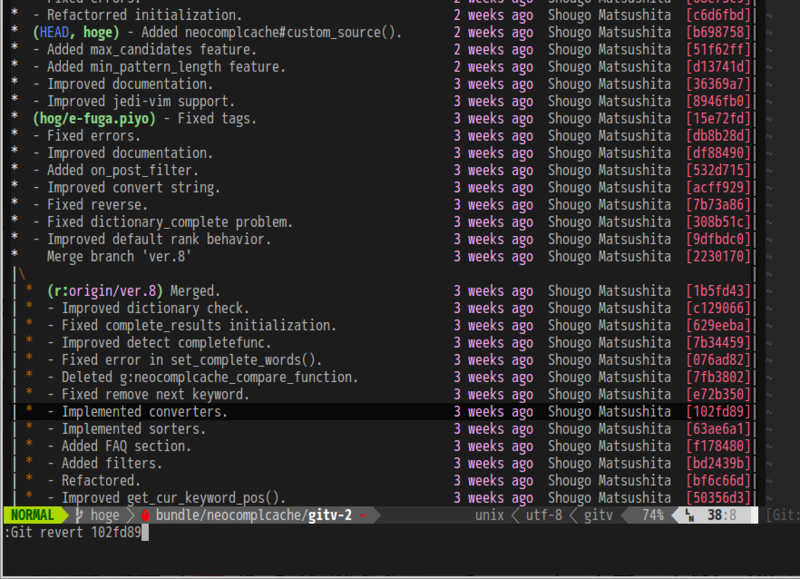800x579 pixels.
Task: Click commit hash [df88490]
Action: tap(718, 153)
